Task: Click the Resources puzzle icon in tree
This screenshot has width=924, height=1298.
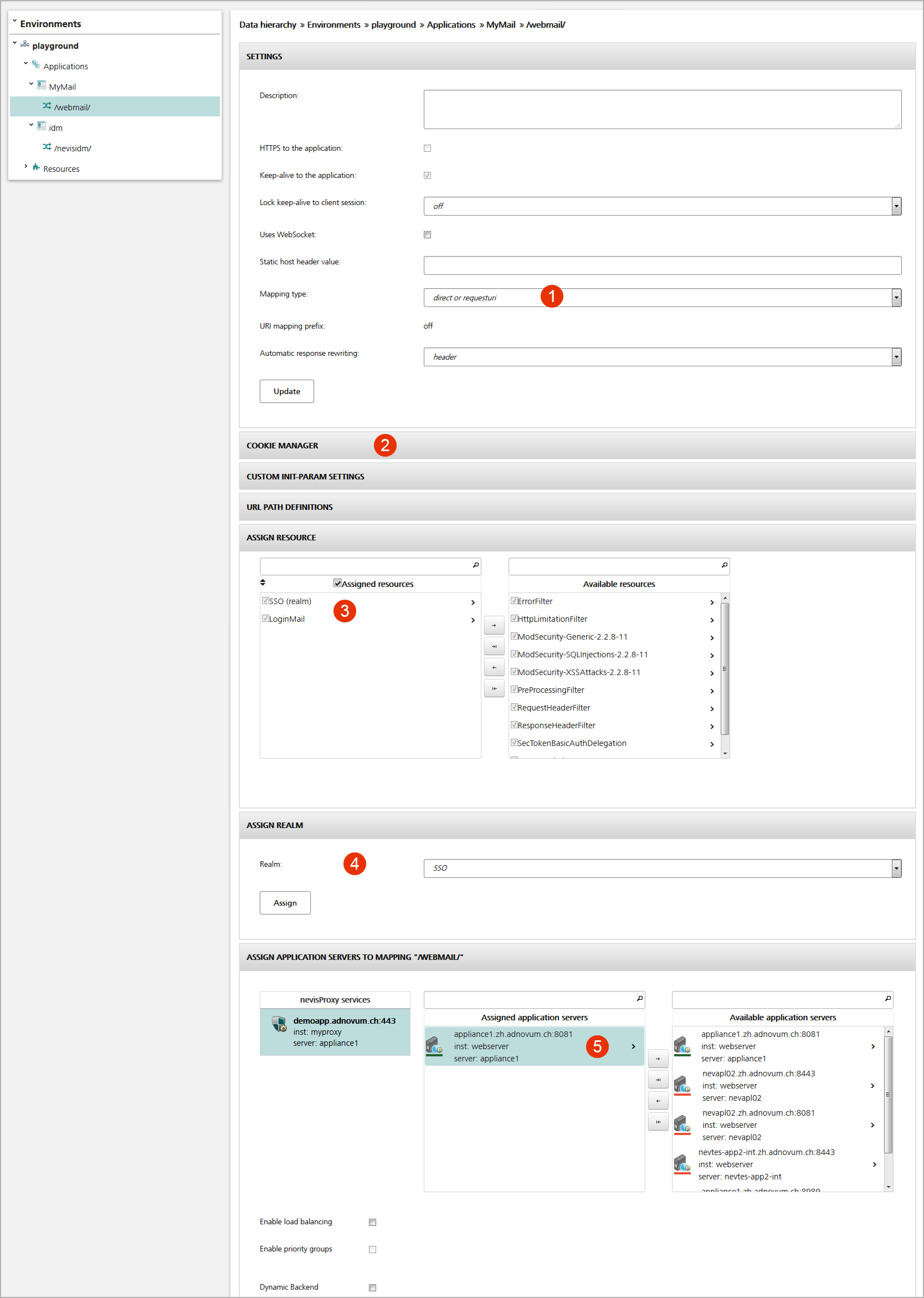Action: click(36, 167)
